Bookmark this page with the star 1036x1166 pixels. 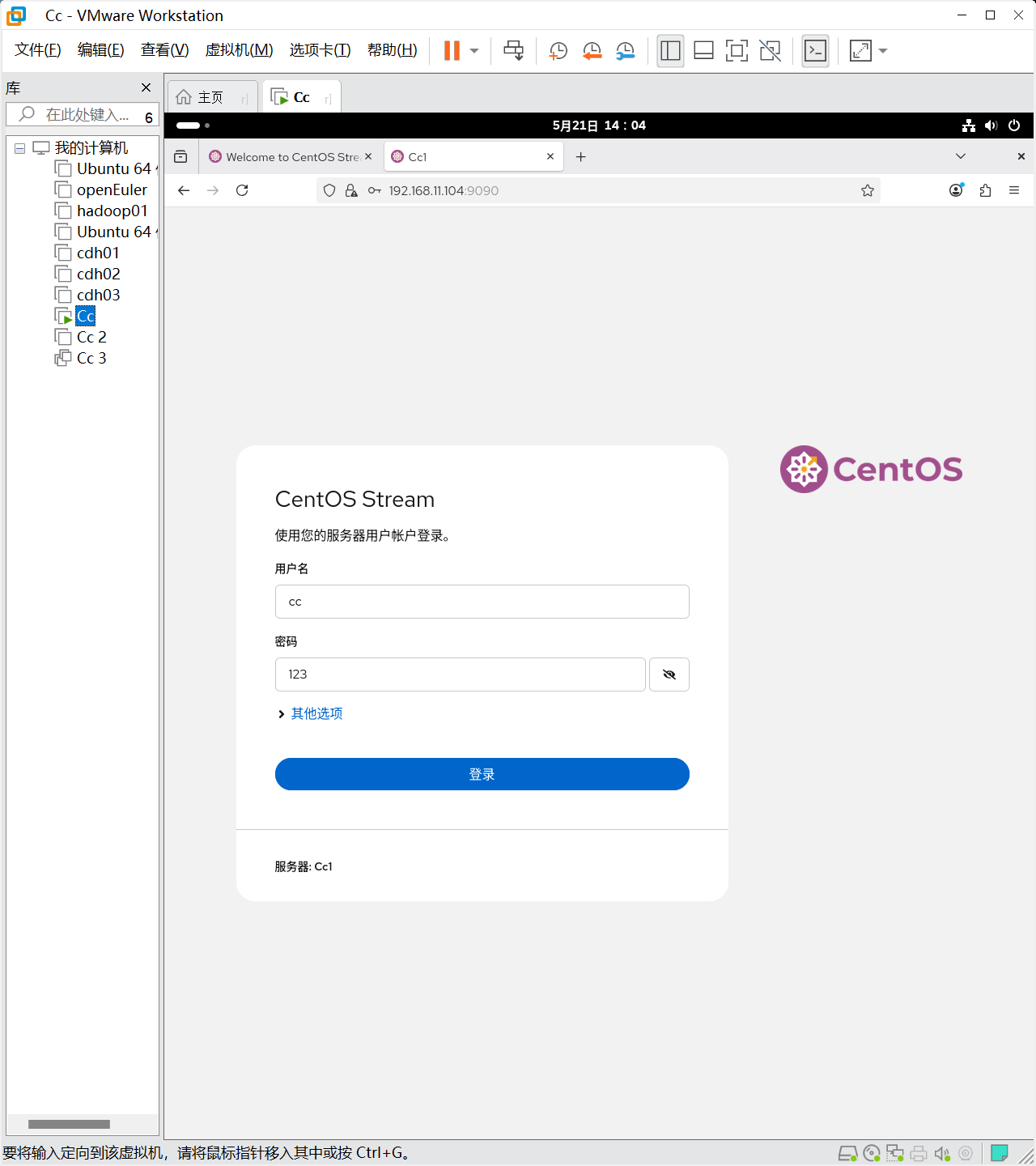point(868,190)
